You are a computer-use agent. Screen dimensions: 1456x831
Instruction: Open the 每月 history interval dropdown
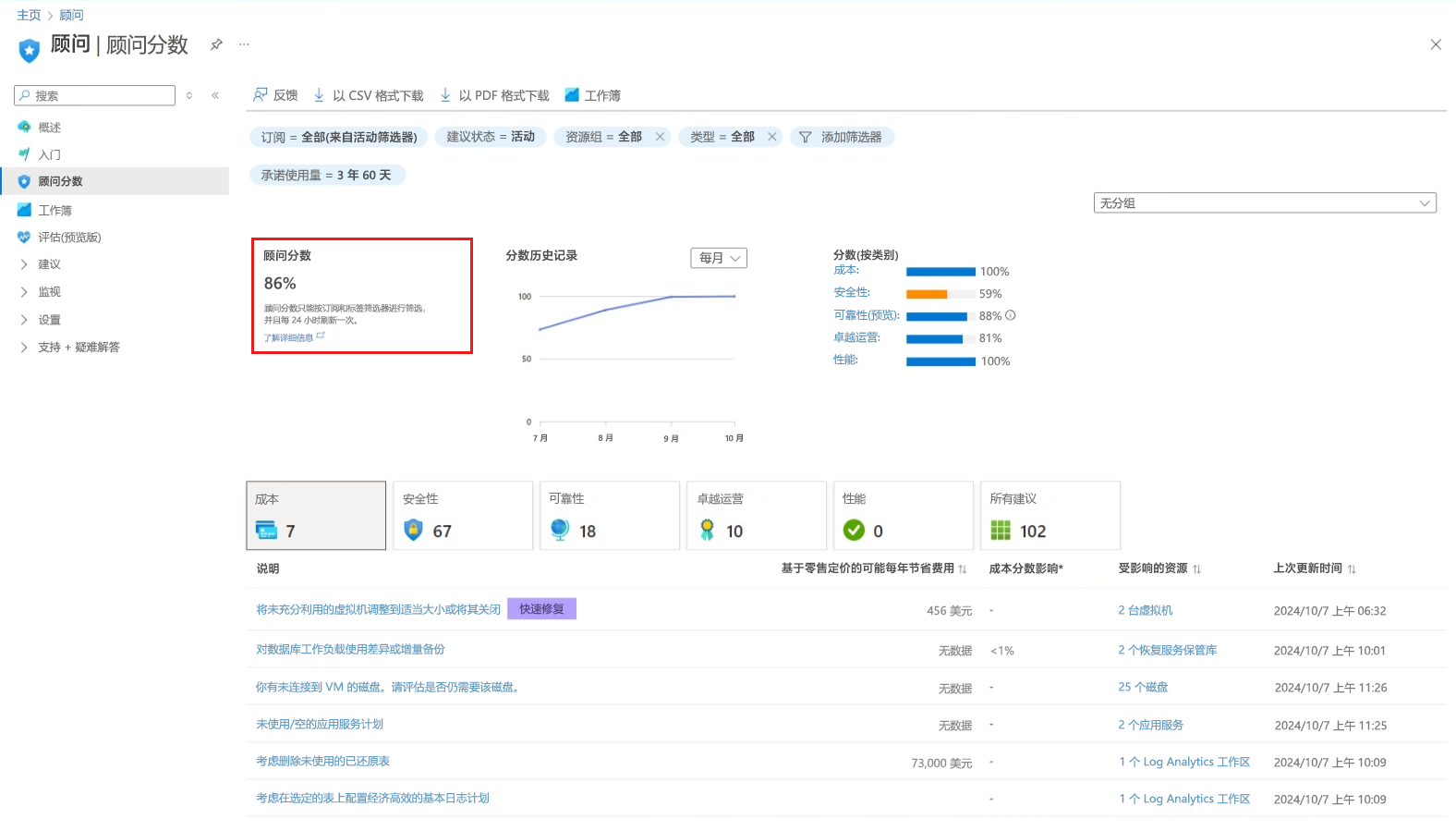pyautogui.click(x=719, y=258)
